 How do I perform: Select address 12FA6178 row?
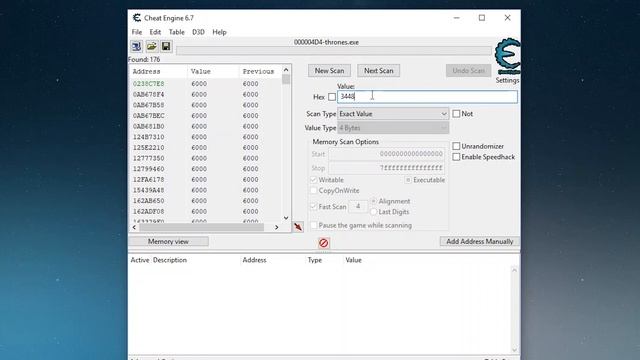click(x=205, y=179)
